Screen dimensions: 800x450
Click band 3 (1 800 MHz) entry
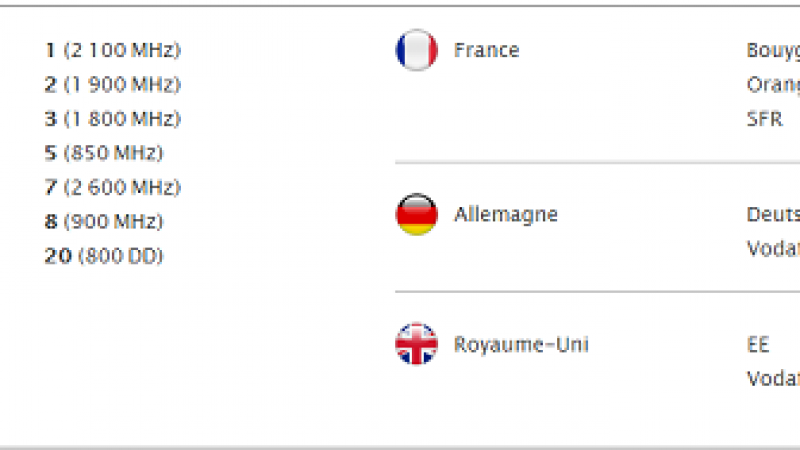(x=113, y=119)
